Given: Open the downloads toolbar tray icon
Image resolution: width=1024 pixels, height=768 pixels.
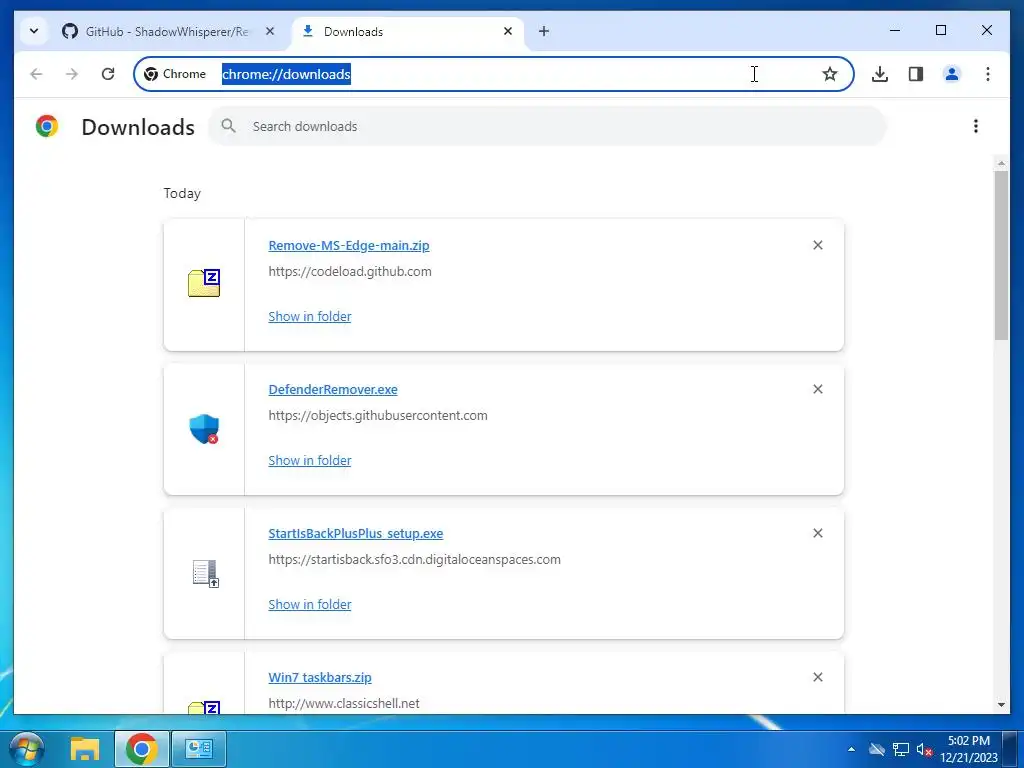Looking at the screenshot, I should 880,74.
